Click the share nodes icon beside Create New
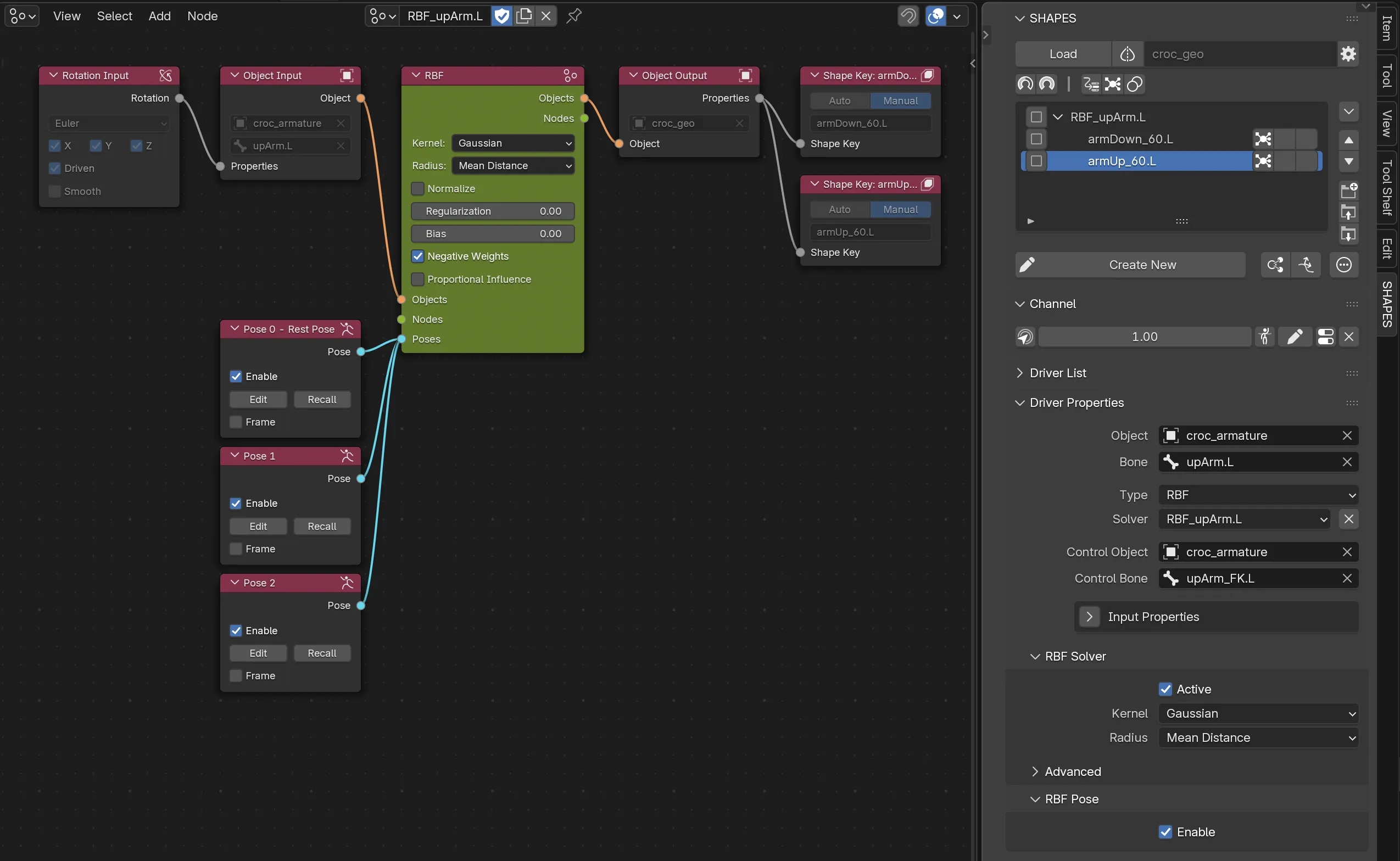Screen dimensions: 1400x861 [1275, 265]
